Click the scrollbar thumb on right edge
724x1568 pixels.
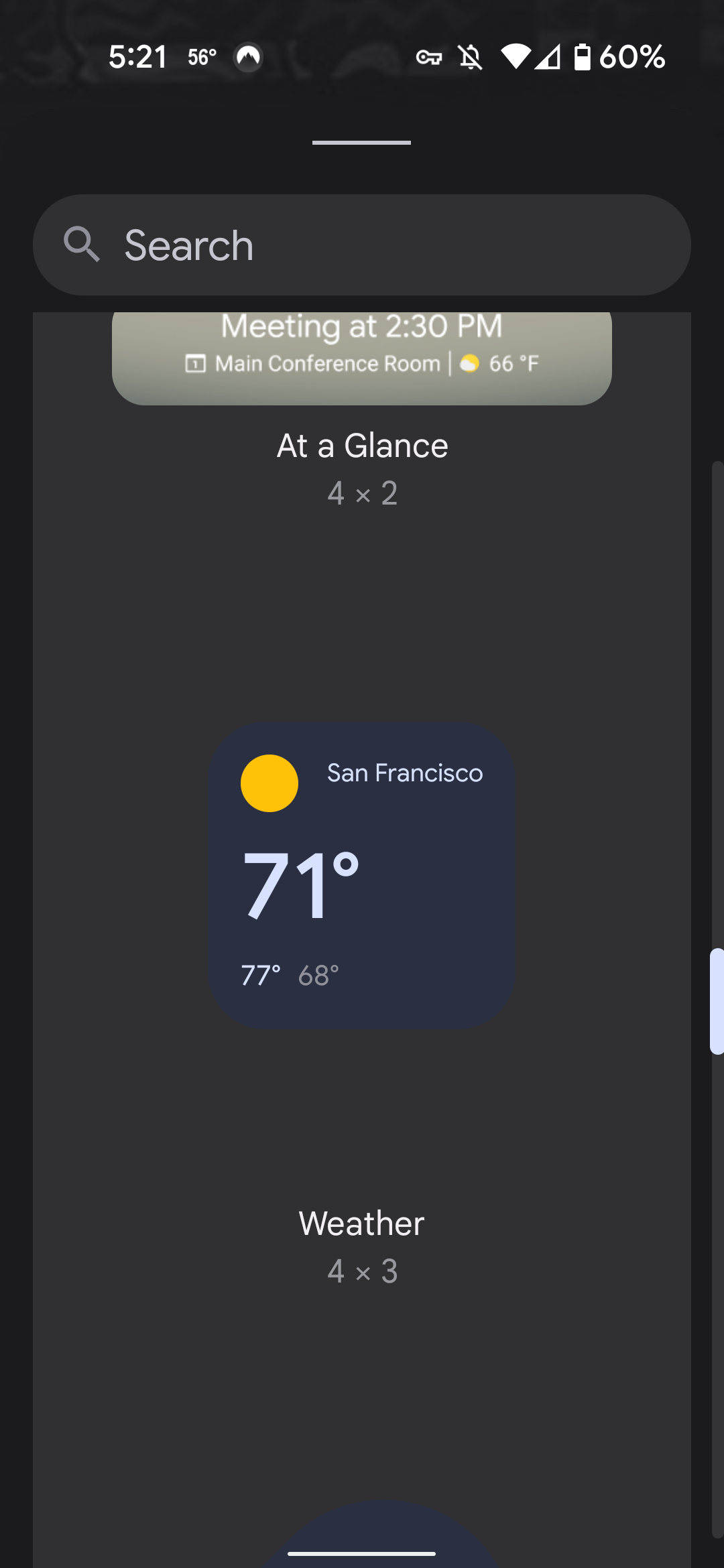[x=717, y=1001]
